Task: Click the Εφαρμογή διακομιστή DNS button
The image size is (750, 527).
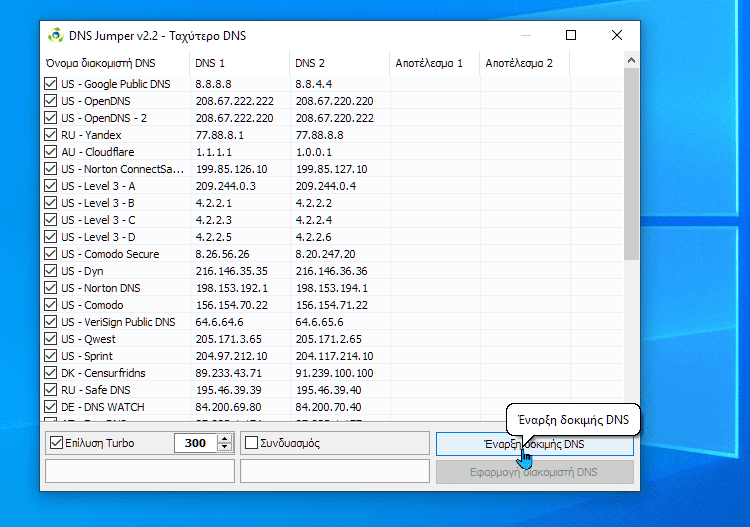Action: 534,472
